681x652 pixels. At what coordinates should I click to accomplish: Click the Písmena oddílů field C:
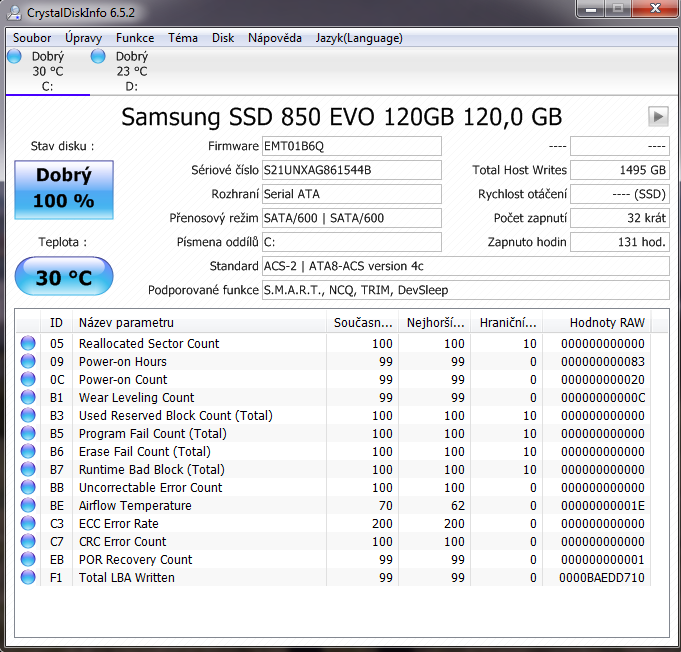352,242
